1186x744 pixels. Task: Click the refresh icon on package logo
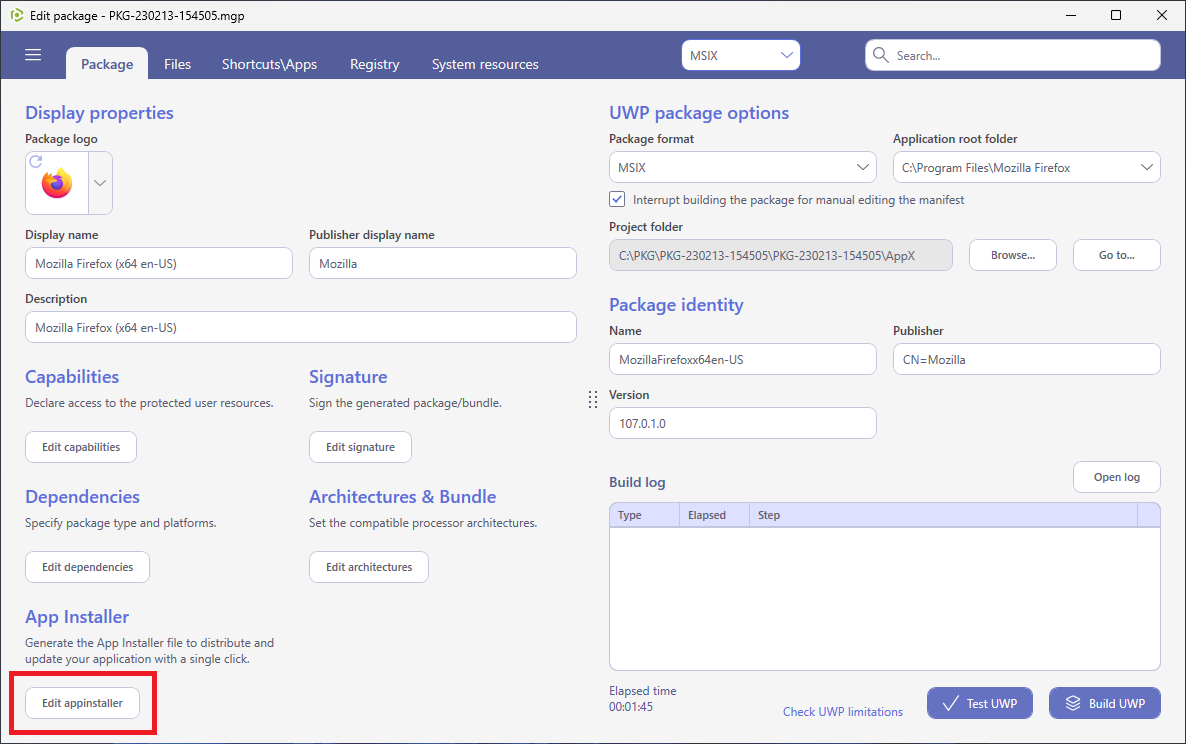(36, 162)
